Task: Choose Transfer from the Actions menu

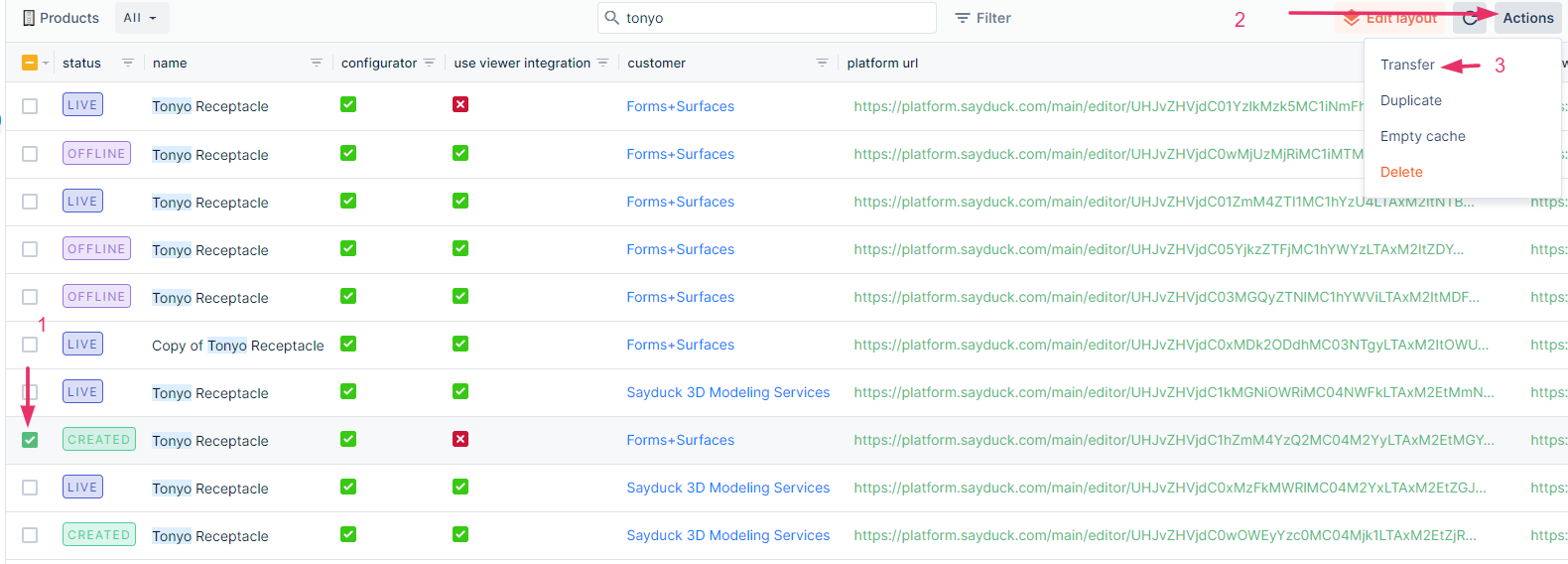Action: (x=1407, y=65)
